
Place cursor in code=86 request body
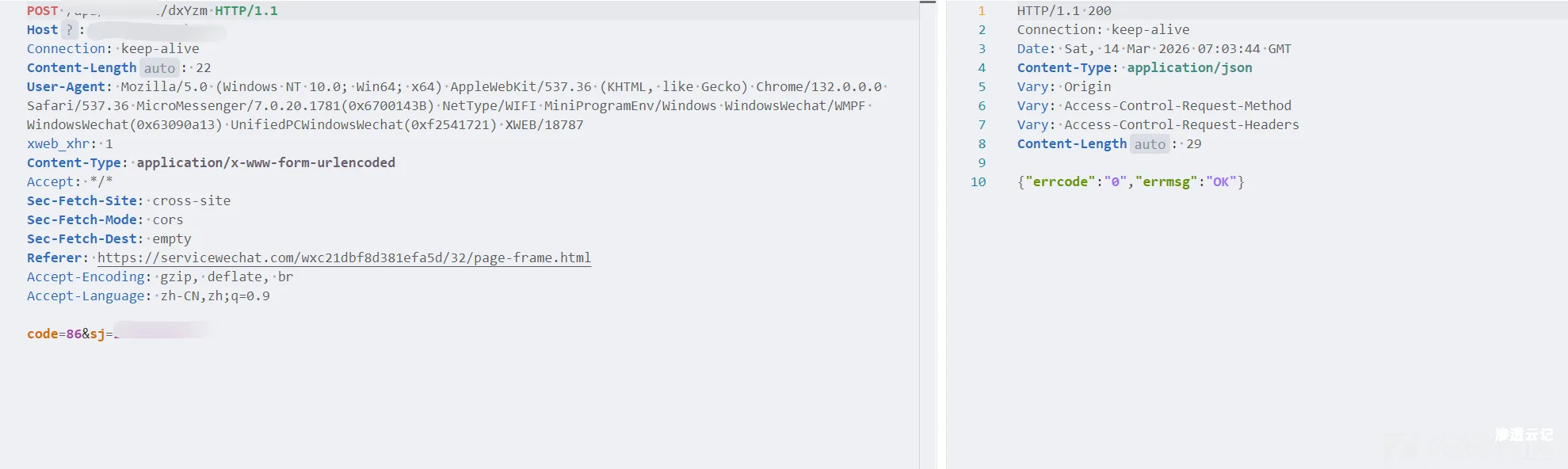click(x=54, y=334)
